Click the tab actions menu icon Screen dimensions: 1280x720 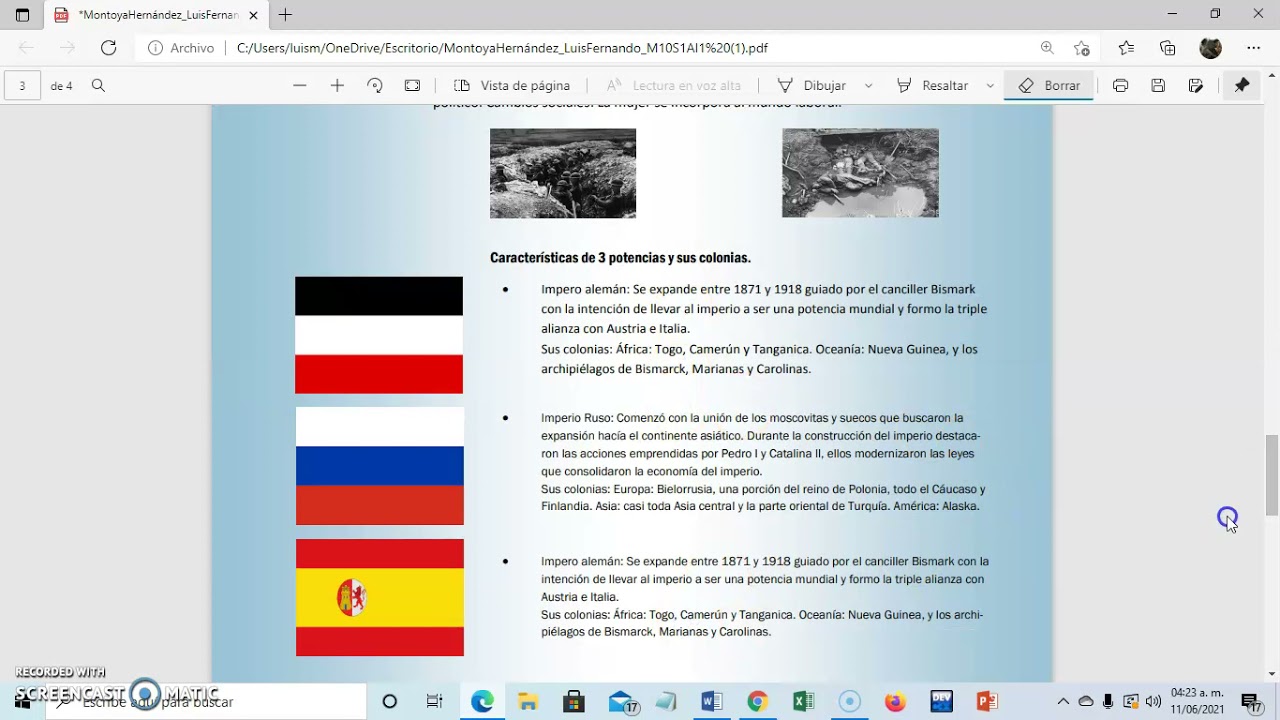point(22,15)
